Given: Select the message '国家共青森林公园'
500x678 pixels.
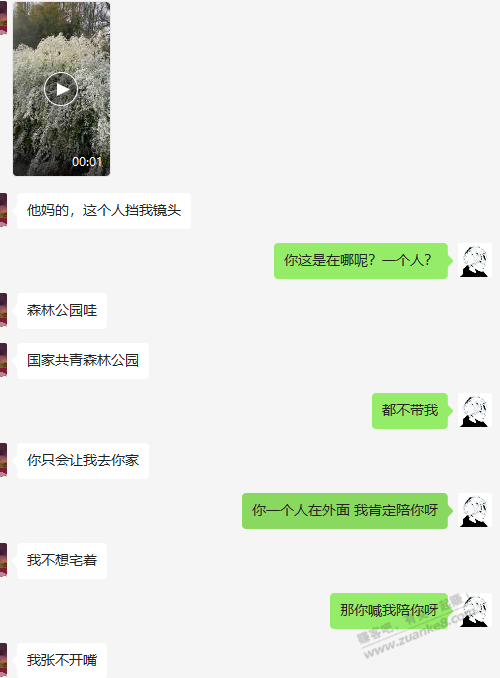Looking at the screenshot, I should point(83,361).
